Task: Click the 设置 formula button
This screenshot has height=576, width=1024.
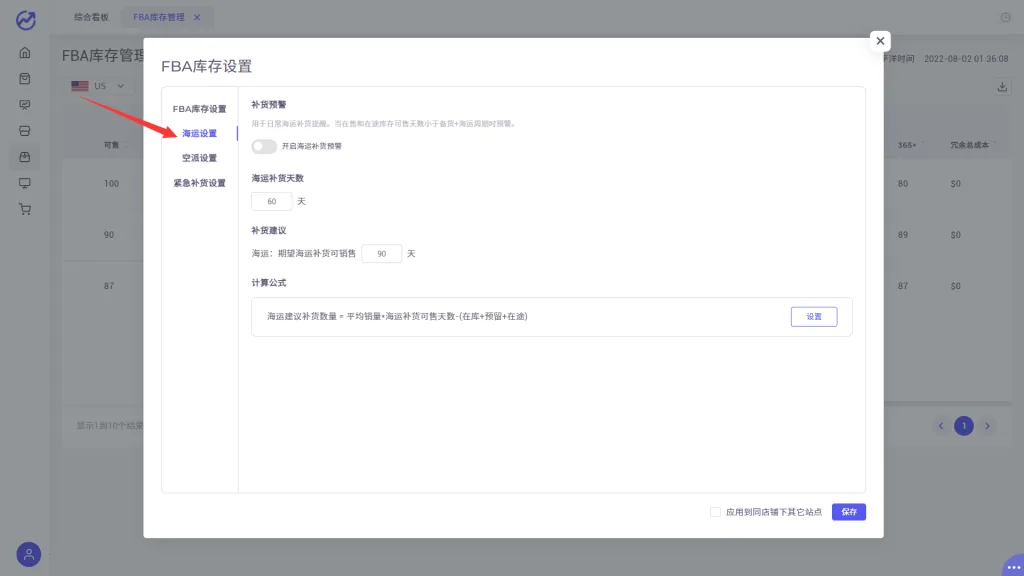Action: [814, 317]
